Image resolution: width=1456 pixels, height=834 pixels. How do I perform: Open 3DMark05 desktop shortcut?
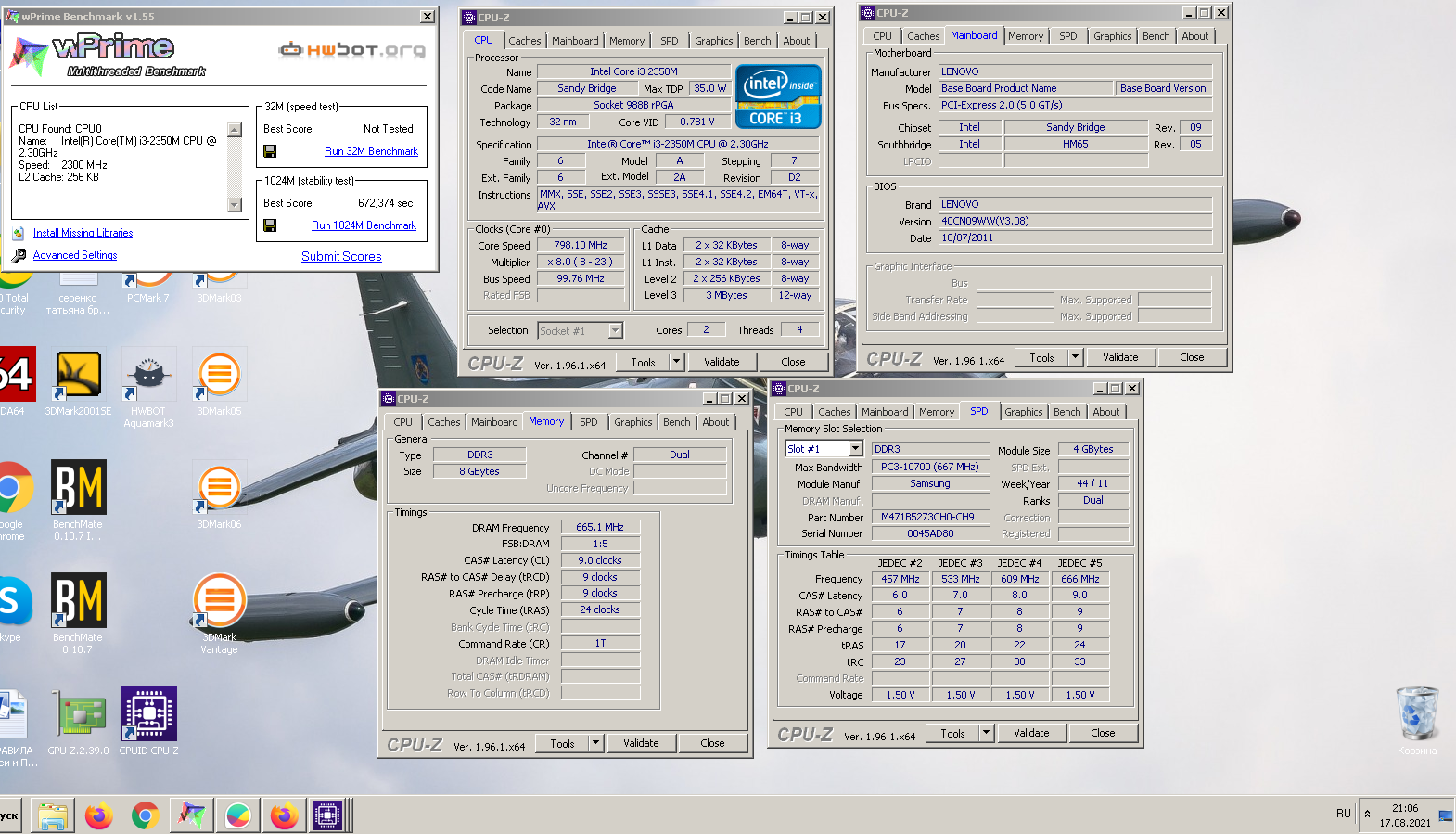pyautogui.click(x=219, y=382)
